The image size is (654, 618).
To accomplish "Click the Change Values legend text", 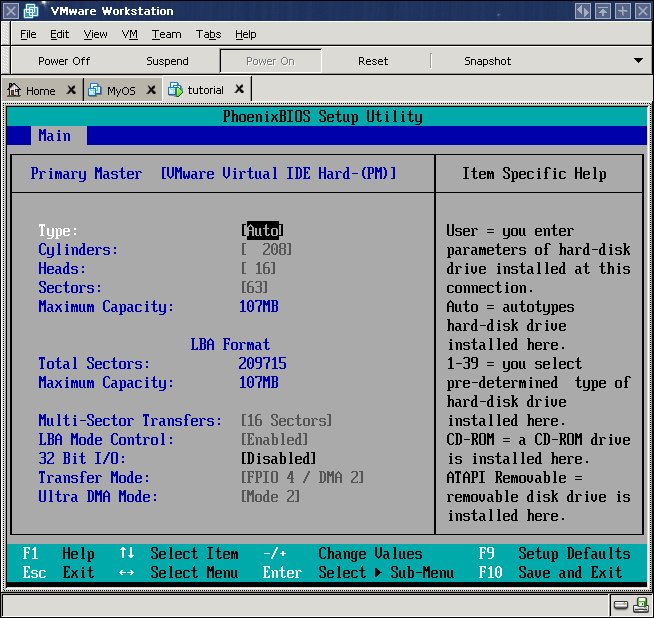I will [x=370, y=553].
